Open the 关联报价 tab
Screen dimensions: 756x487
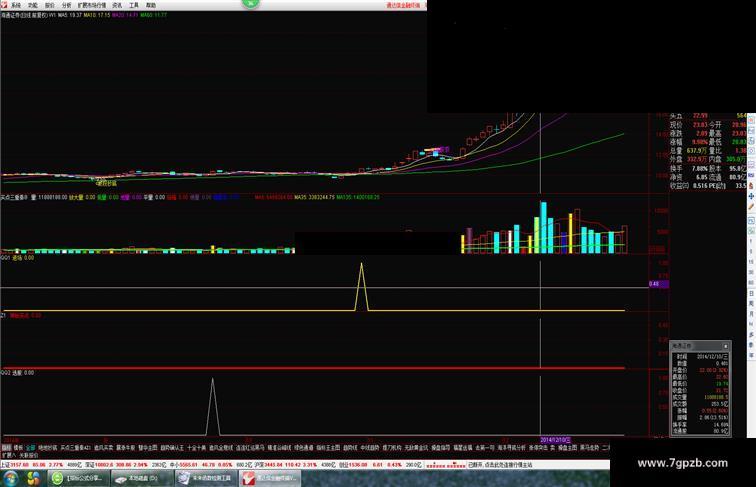[x=28, y=455]
